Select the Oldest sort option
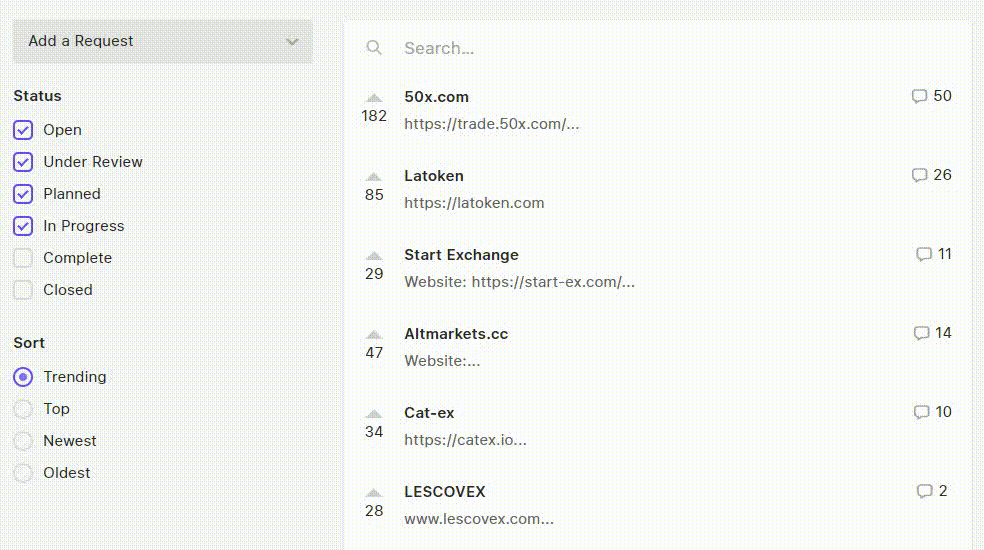Image resolution: width=984 pixels, height=550 pixels. [x=23, y=473]
